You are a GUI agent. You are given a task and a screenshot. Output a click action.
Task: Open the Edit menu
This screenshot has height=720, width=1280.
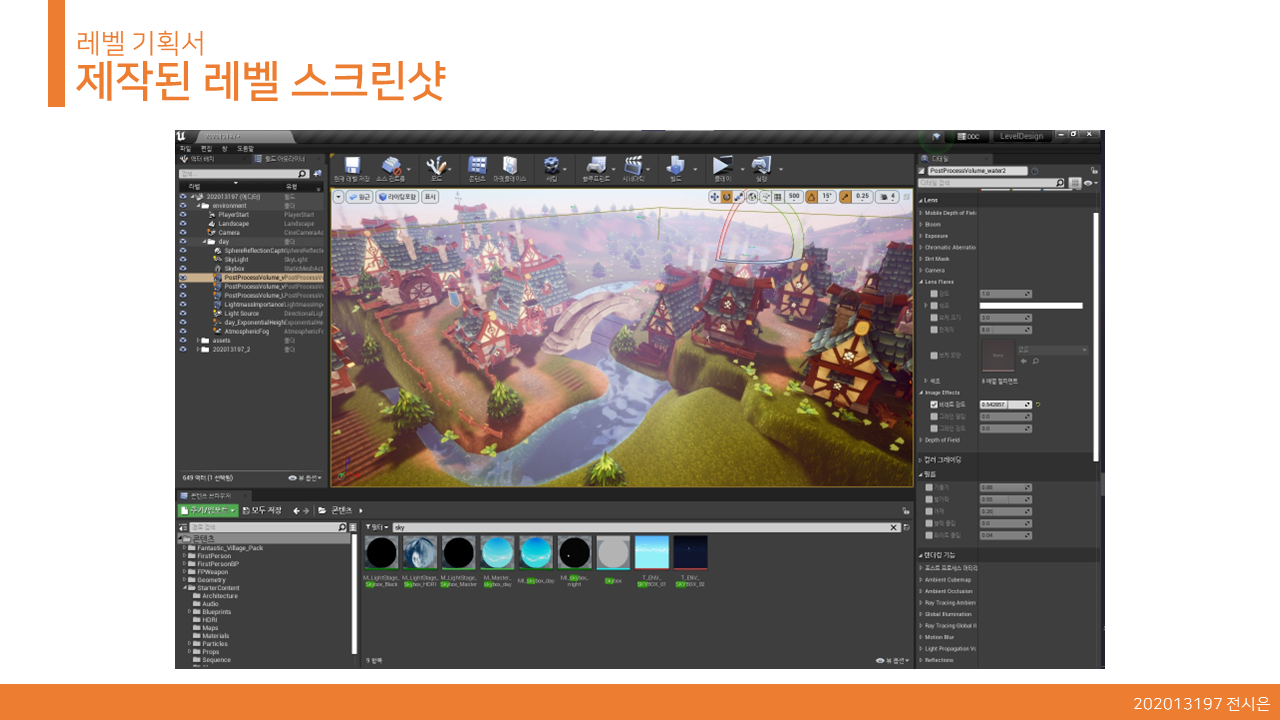click(x=206, y=148)
